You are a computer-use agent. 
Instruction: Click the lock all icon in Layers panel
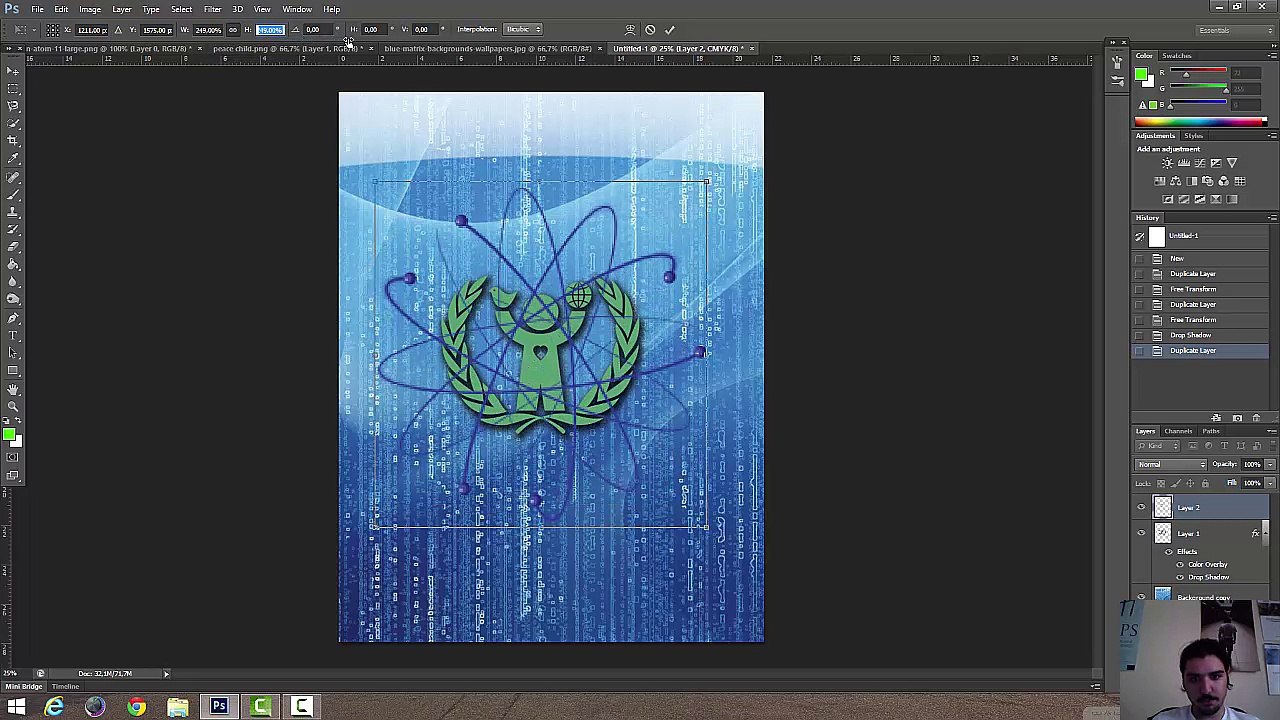(x=1205, y=483)
